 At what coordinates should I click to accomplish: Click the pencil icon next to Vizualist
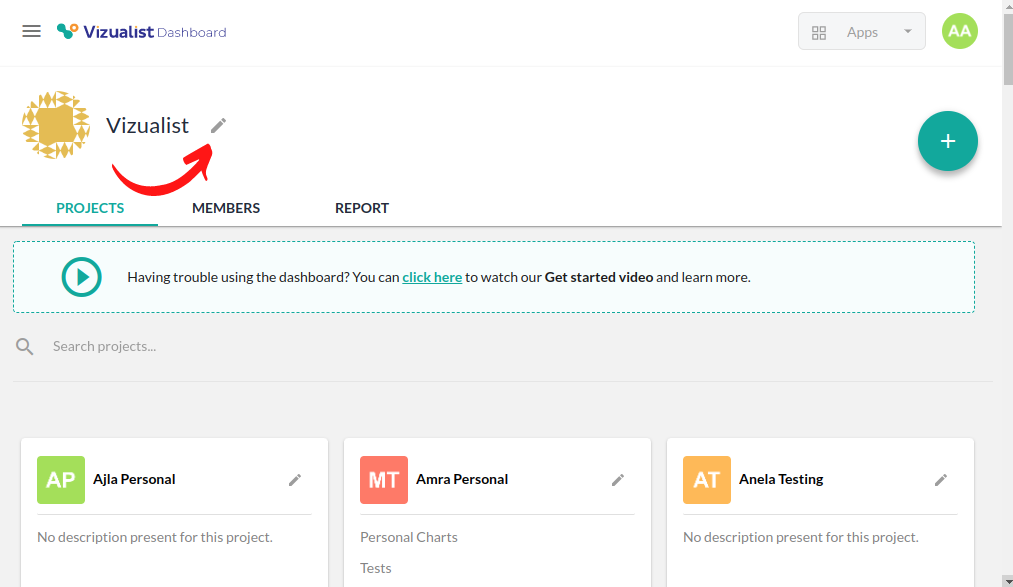click(218, 125)
